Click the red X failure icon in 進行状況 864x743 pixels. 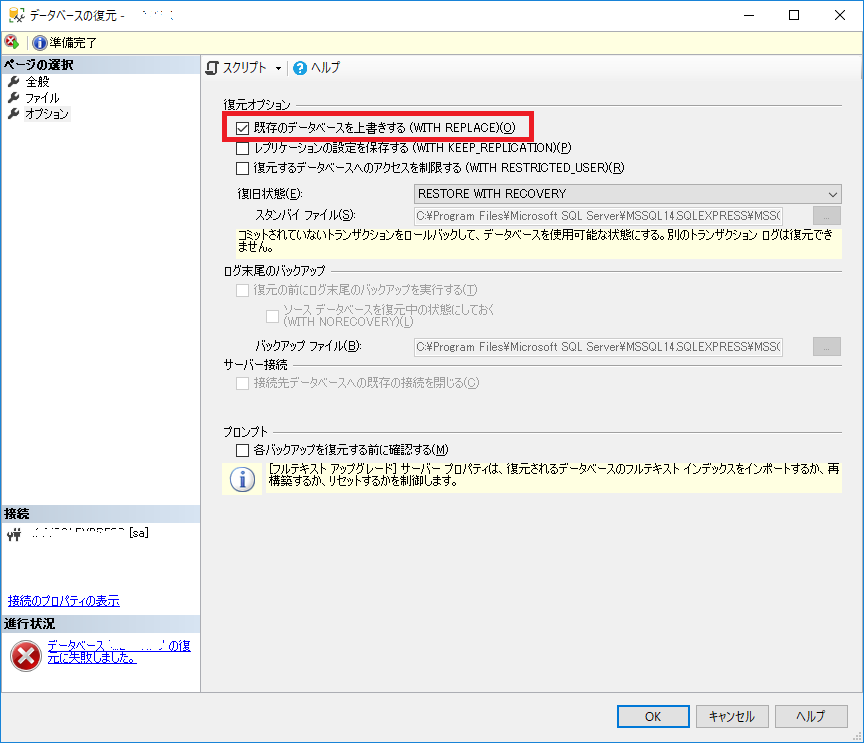[x=26, y=655]
